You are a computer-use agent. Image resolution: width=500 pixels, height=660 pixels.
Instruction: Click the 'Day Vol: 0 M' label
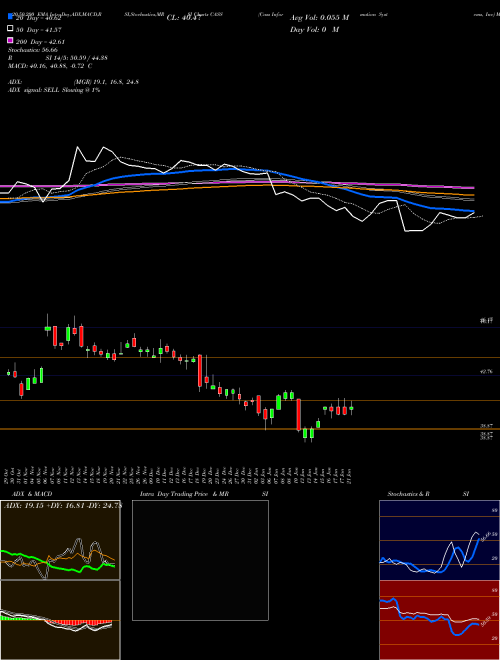point(314,29)
